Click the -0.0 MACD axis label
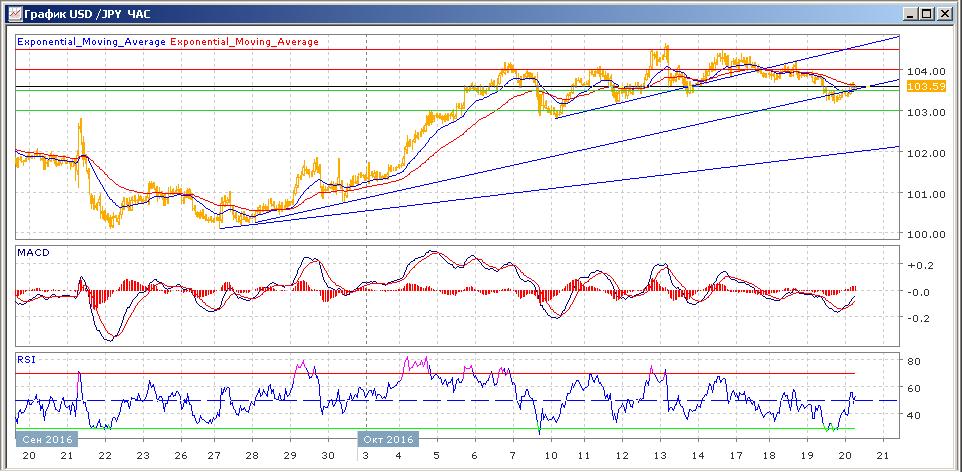 point(920,292)
